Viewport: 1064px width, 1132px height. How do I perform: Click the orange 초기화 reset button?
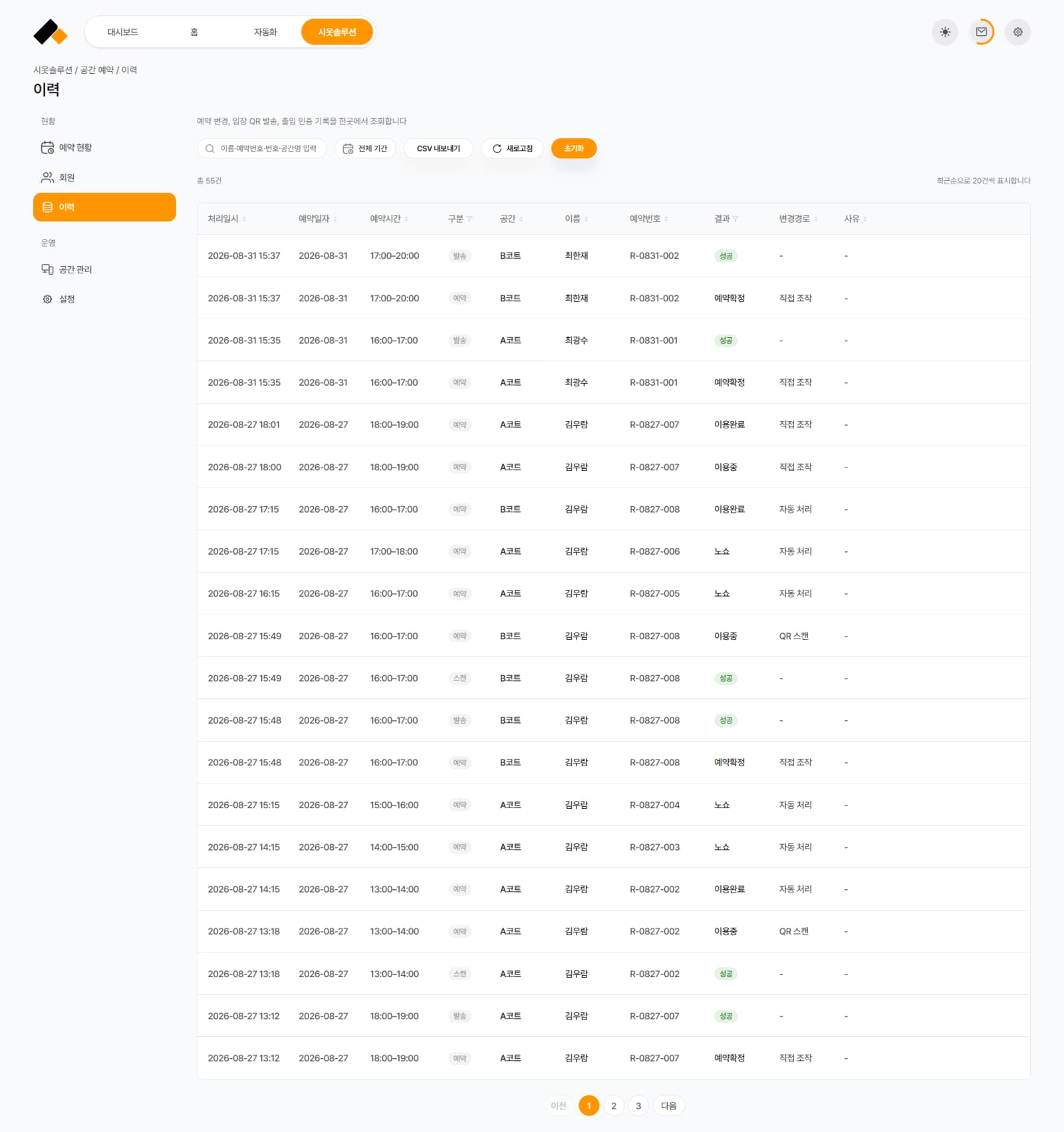click(574, 148)
